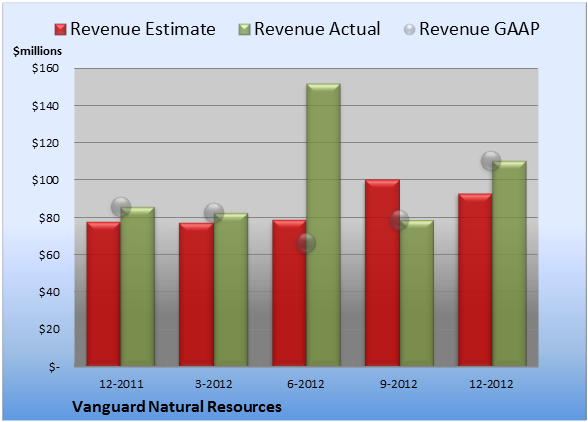Click the GAAP sphere marker for 12-2011
Screen dimensions: 588x422
[x=121, y=207]
